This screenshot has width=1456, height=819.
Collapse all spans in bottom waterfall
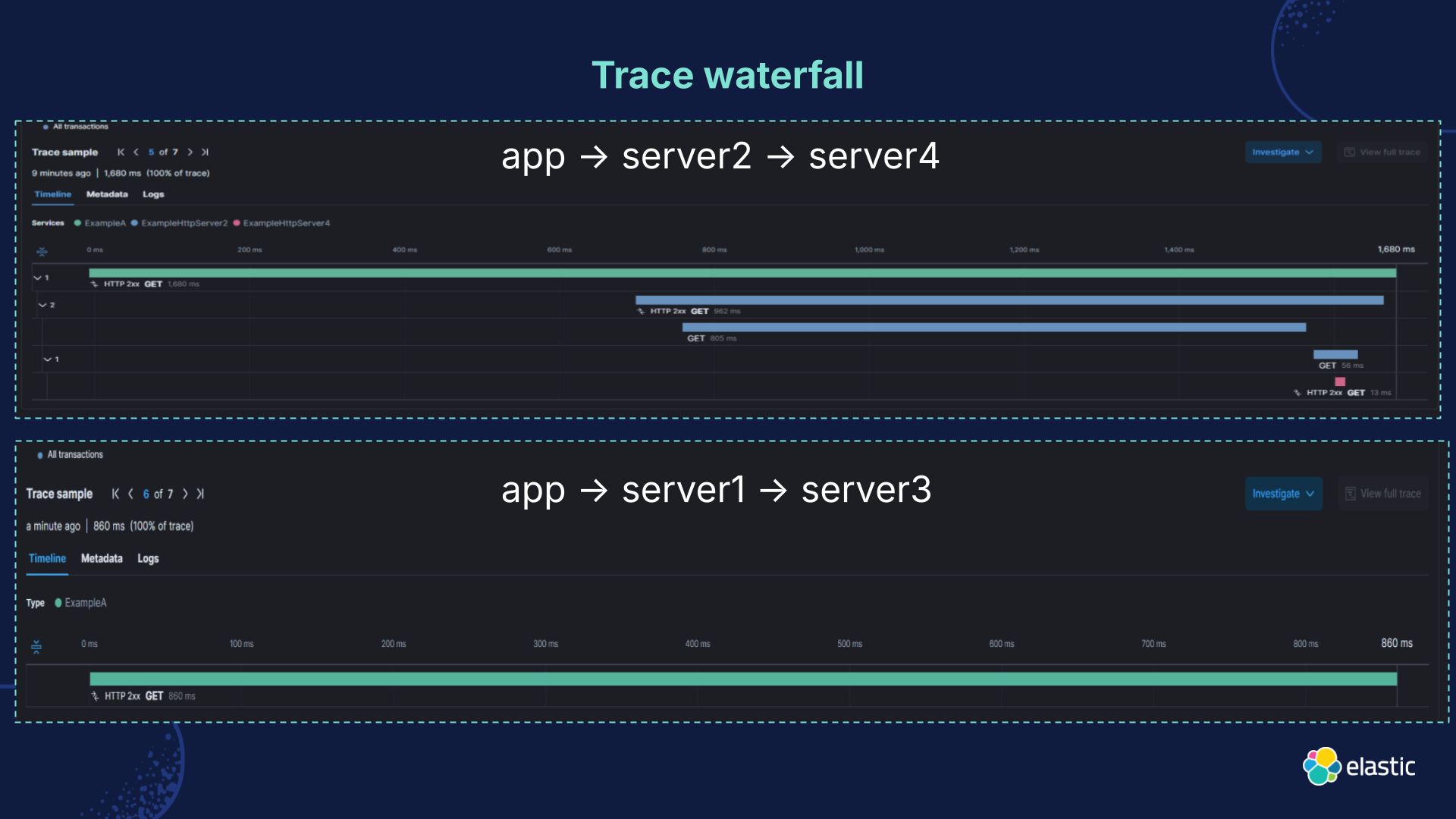(36, 647)
